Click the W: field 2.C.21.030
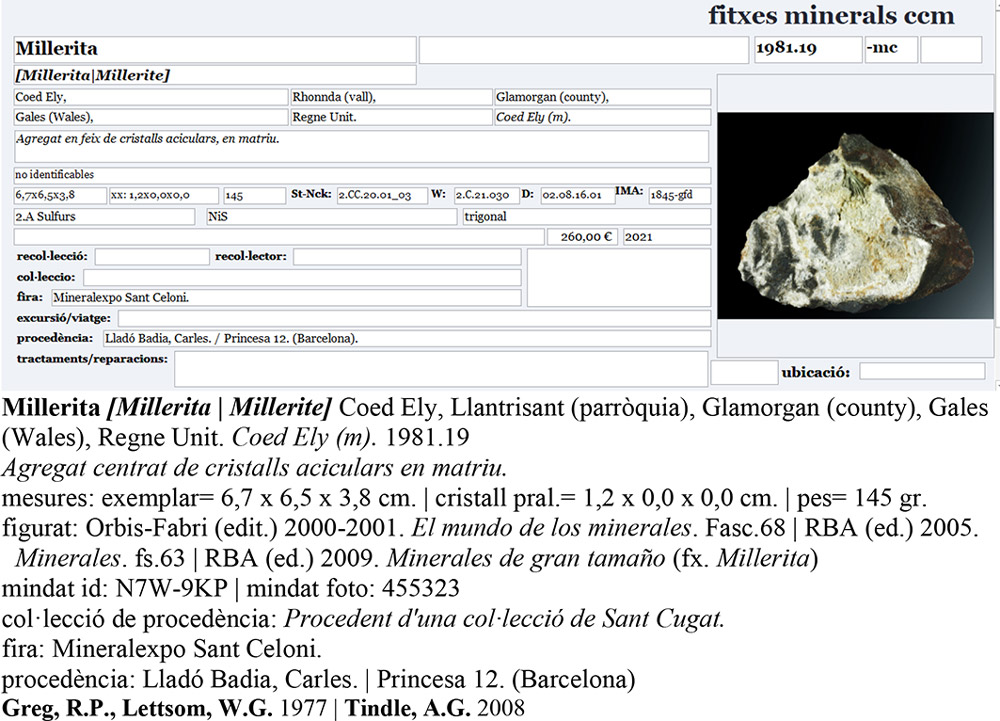Viewport: 1000px width, 721px height. click(486, 195)
